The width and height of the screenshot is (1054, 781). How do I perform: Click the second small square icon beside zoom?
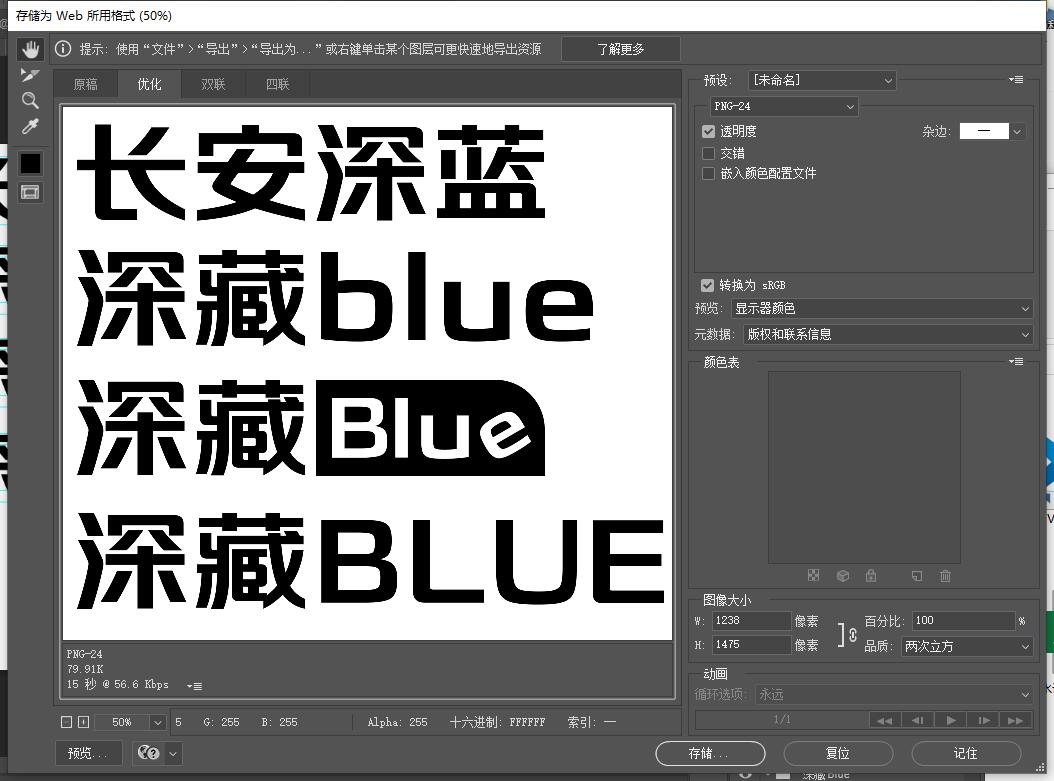pos(83,722)
